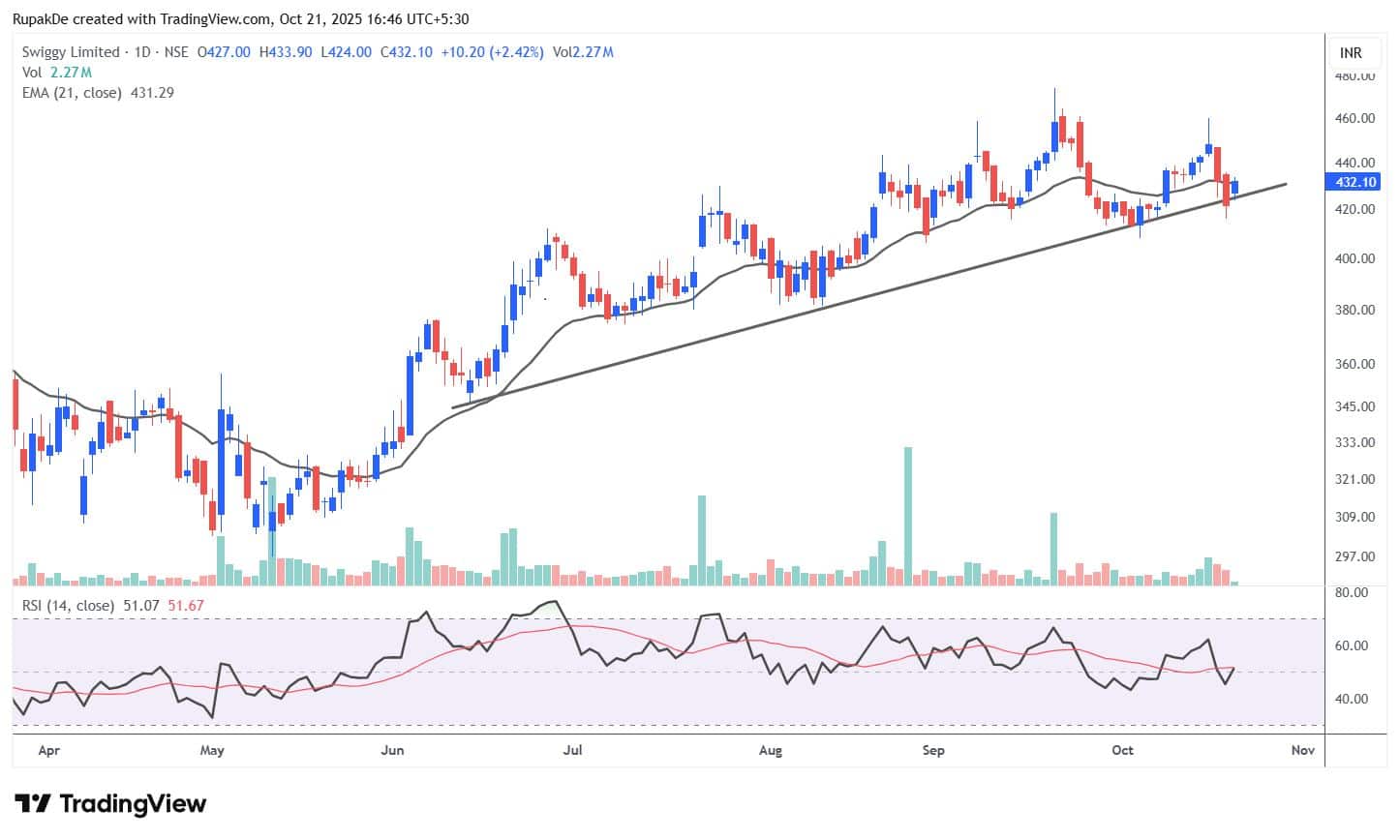The width and height of the screenshot is (1400, 840).
Task: Click the +10.20 (+2.42%) change value
Action: (x=492, y=52)
